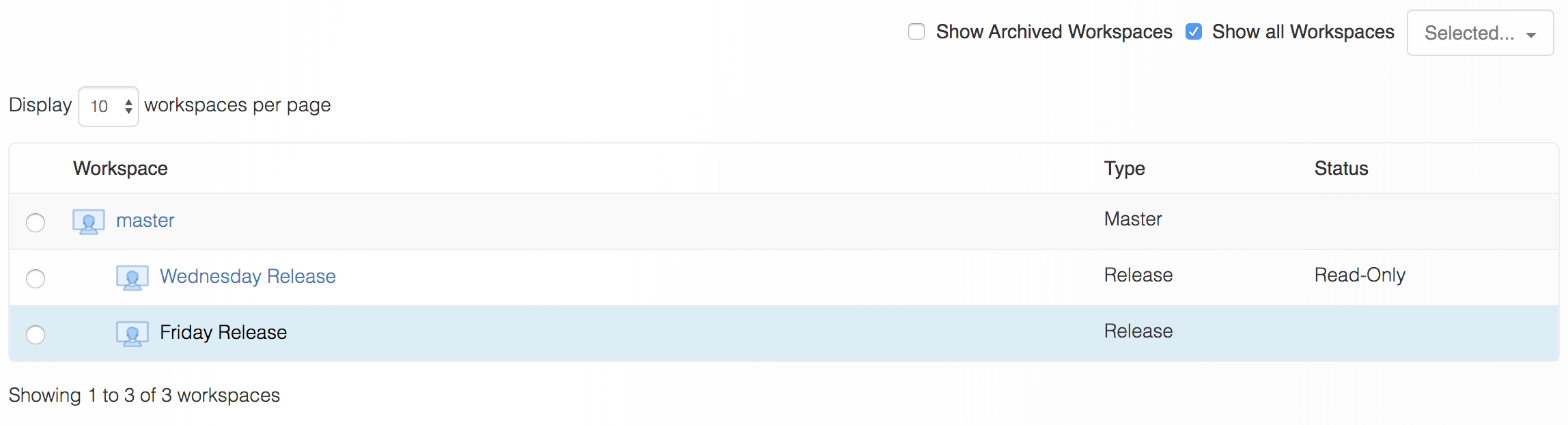Click the Friday Release workspace name
1568x425 pixels.
(x=223, y=332)
